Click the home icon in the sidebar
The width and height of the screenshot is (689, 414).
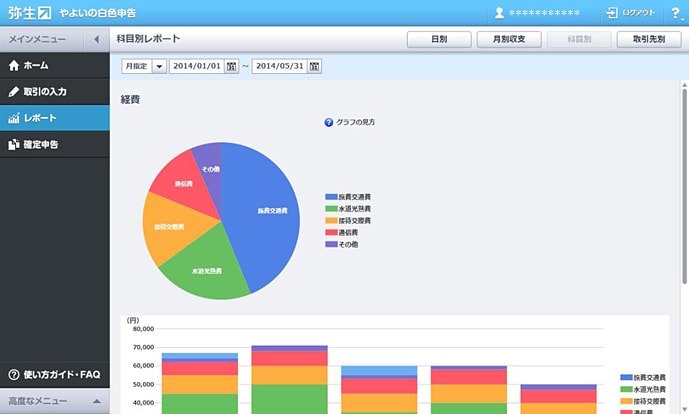tap(13, 65)
